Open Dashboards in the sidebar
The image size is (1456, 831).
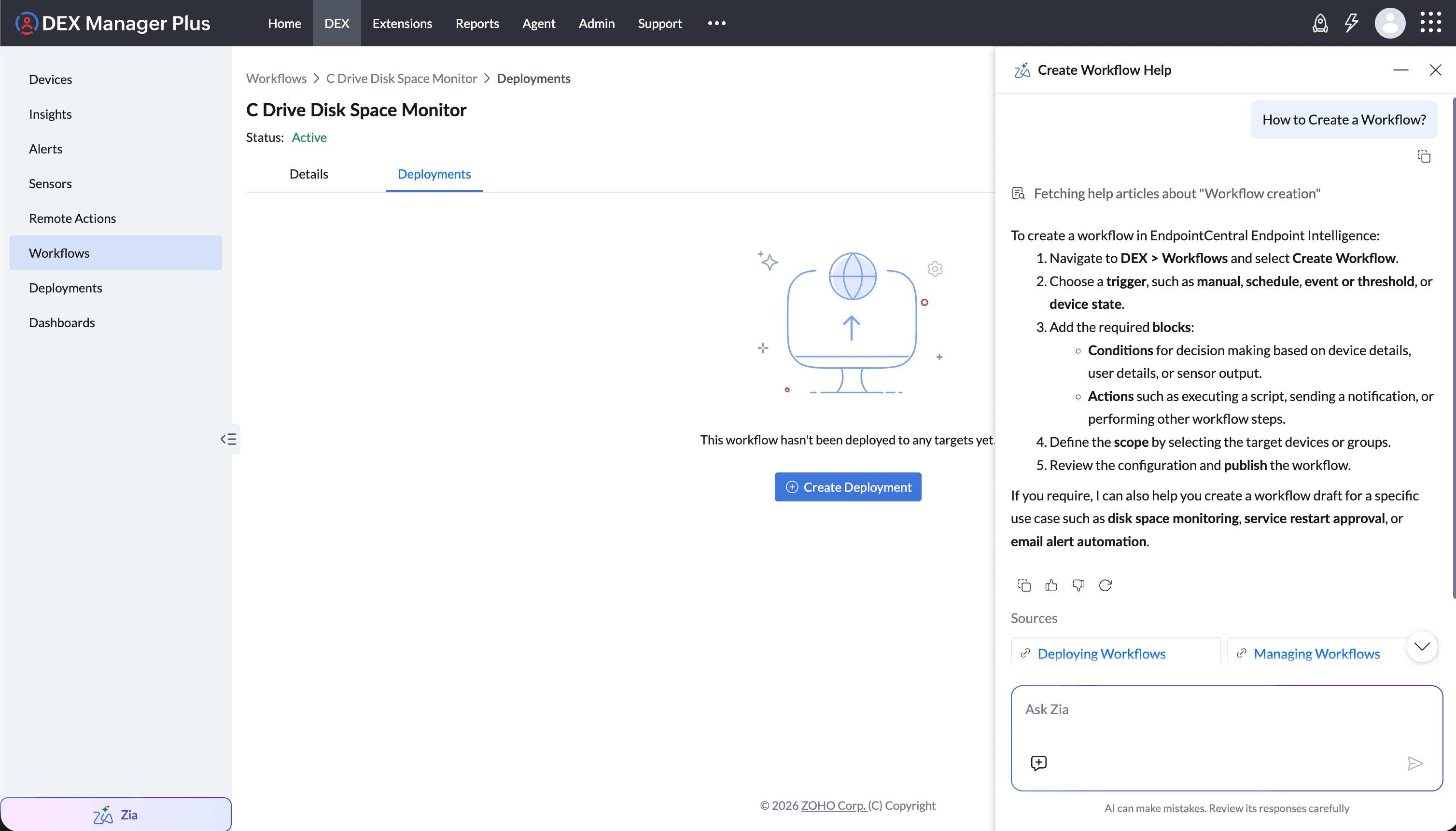coord(116,322)
